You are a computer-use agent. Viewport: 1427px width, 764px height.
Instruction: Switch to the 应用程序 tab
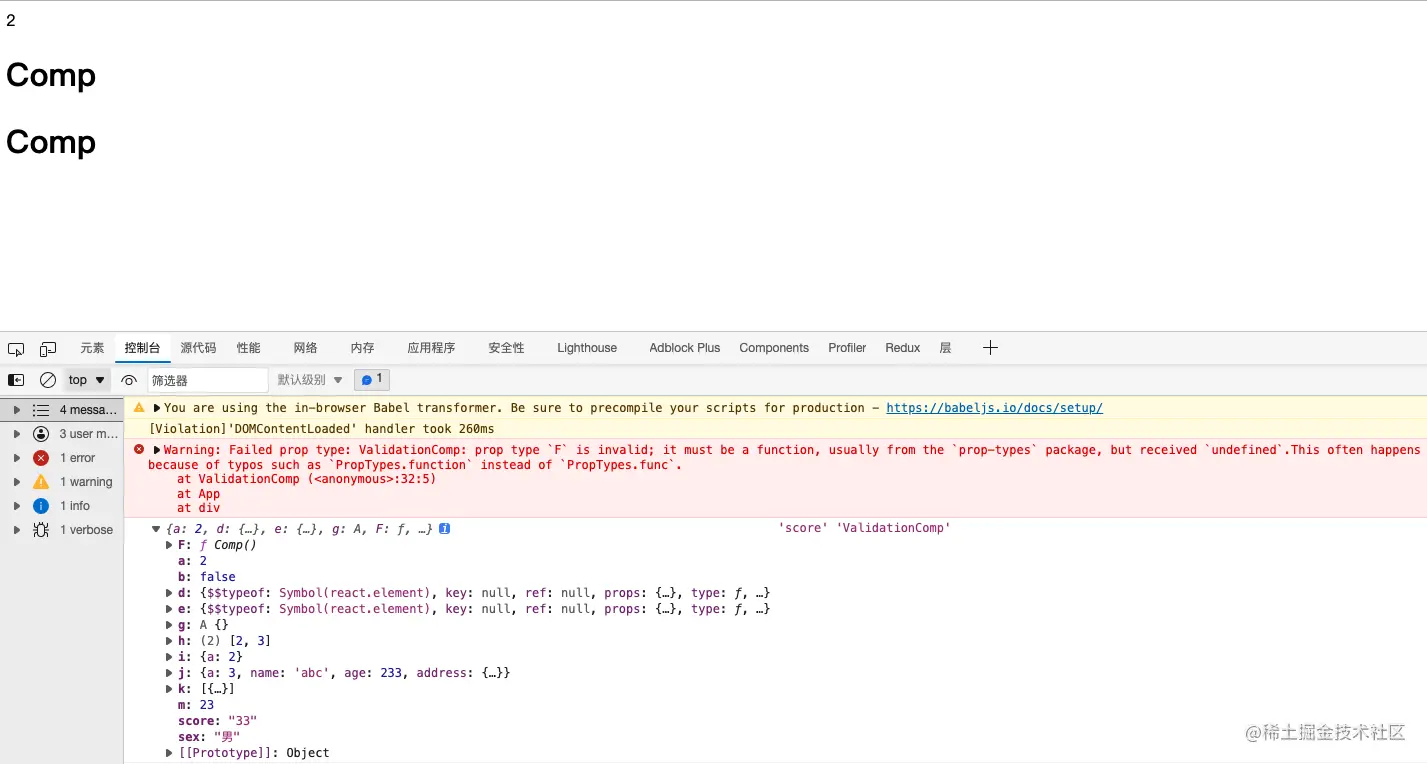click(431, 348)
